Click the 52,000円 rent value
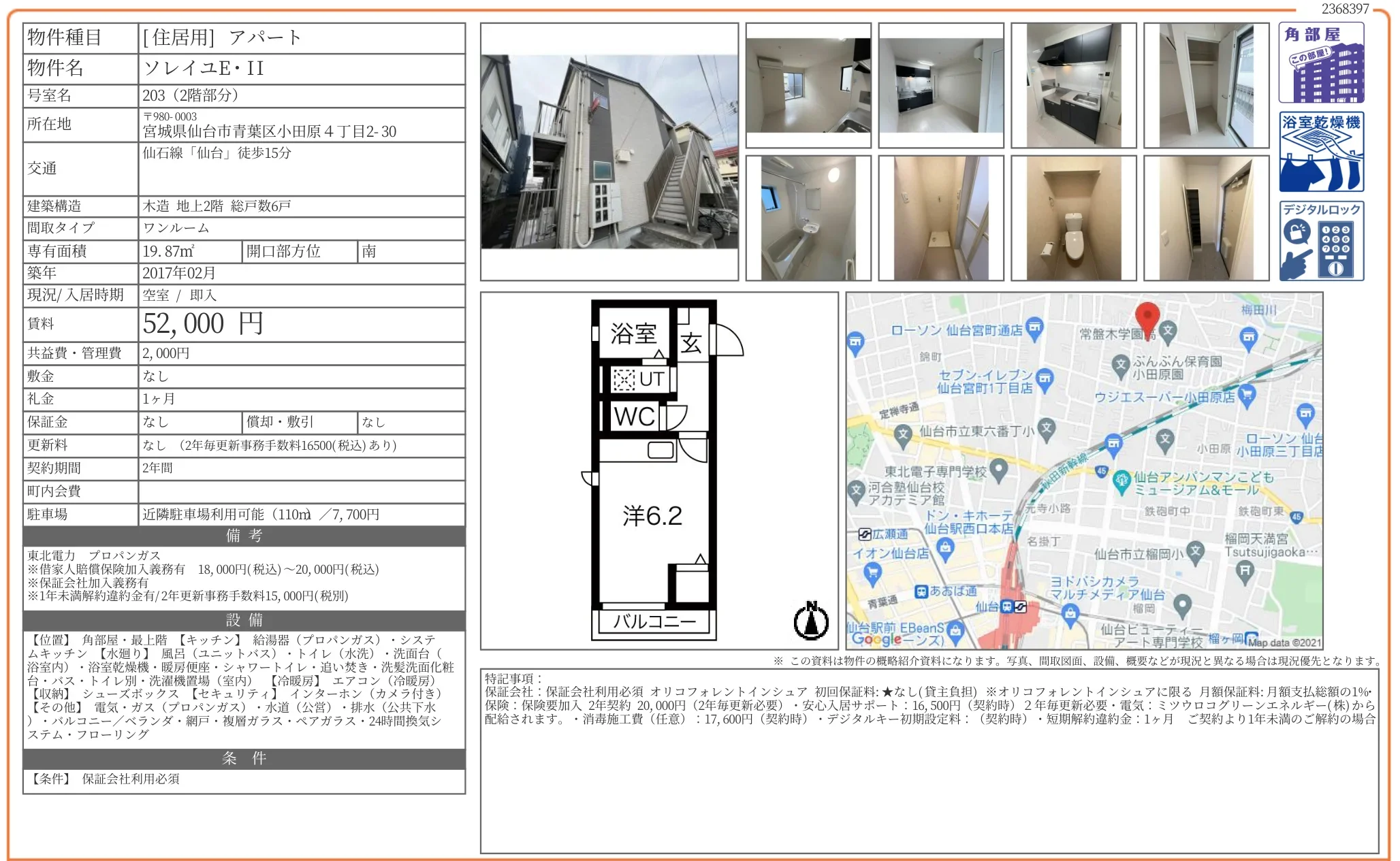This screenshot has width=1400, height=861. tap(202, 324)
